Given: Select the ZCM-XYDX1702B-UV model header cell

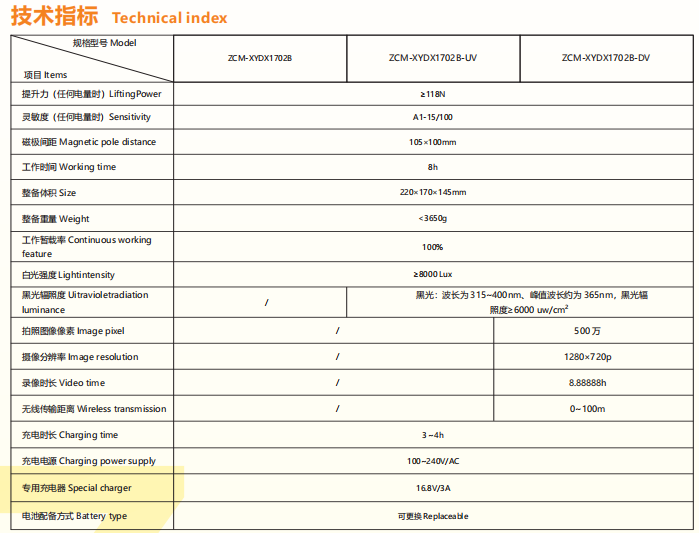Looking at the screenshot, I should tap(432, 58).
